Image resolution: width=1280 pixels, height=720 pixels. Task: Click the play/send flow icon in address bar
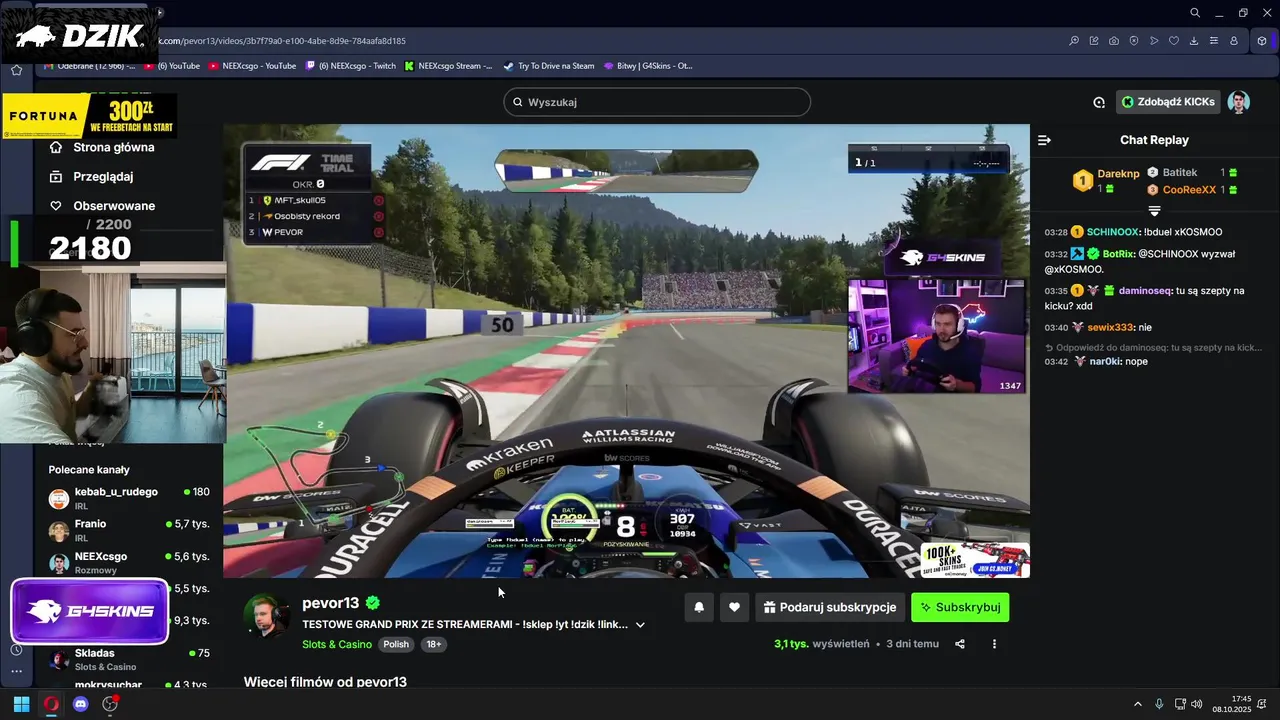tap(1154, 41)
